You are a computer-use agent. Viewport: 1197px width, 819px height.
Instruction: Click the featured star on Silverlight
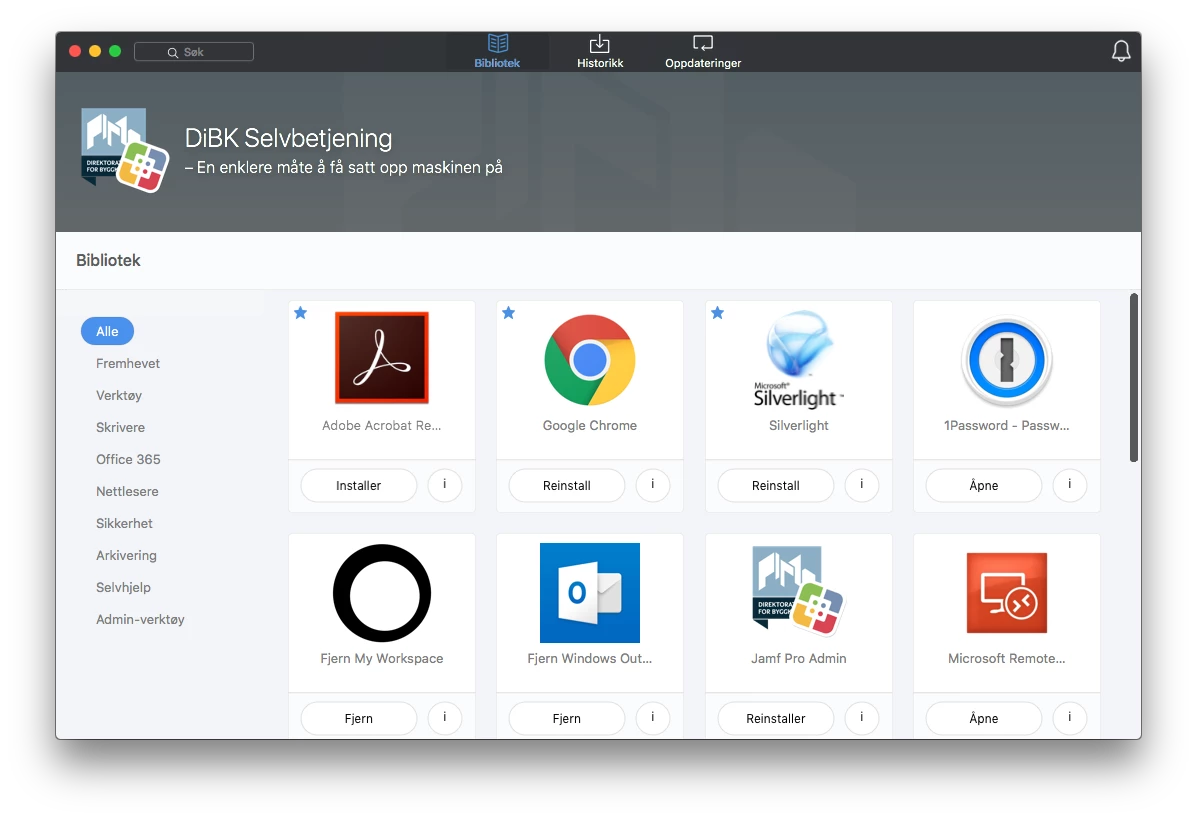tap(718, 313)
